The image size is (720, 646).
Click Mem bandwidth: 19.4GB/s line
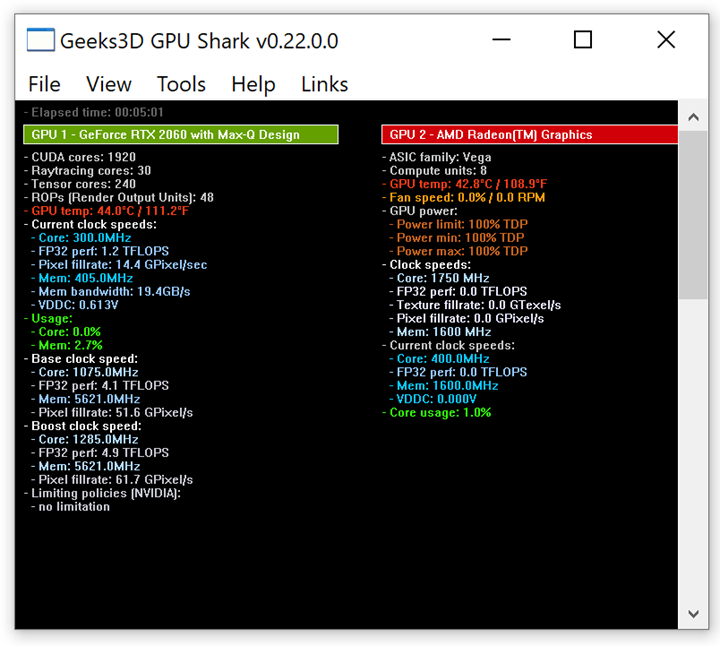[x=111, y=292]
